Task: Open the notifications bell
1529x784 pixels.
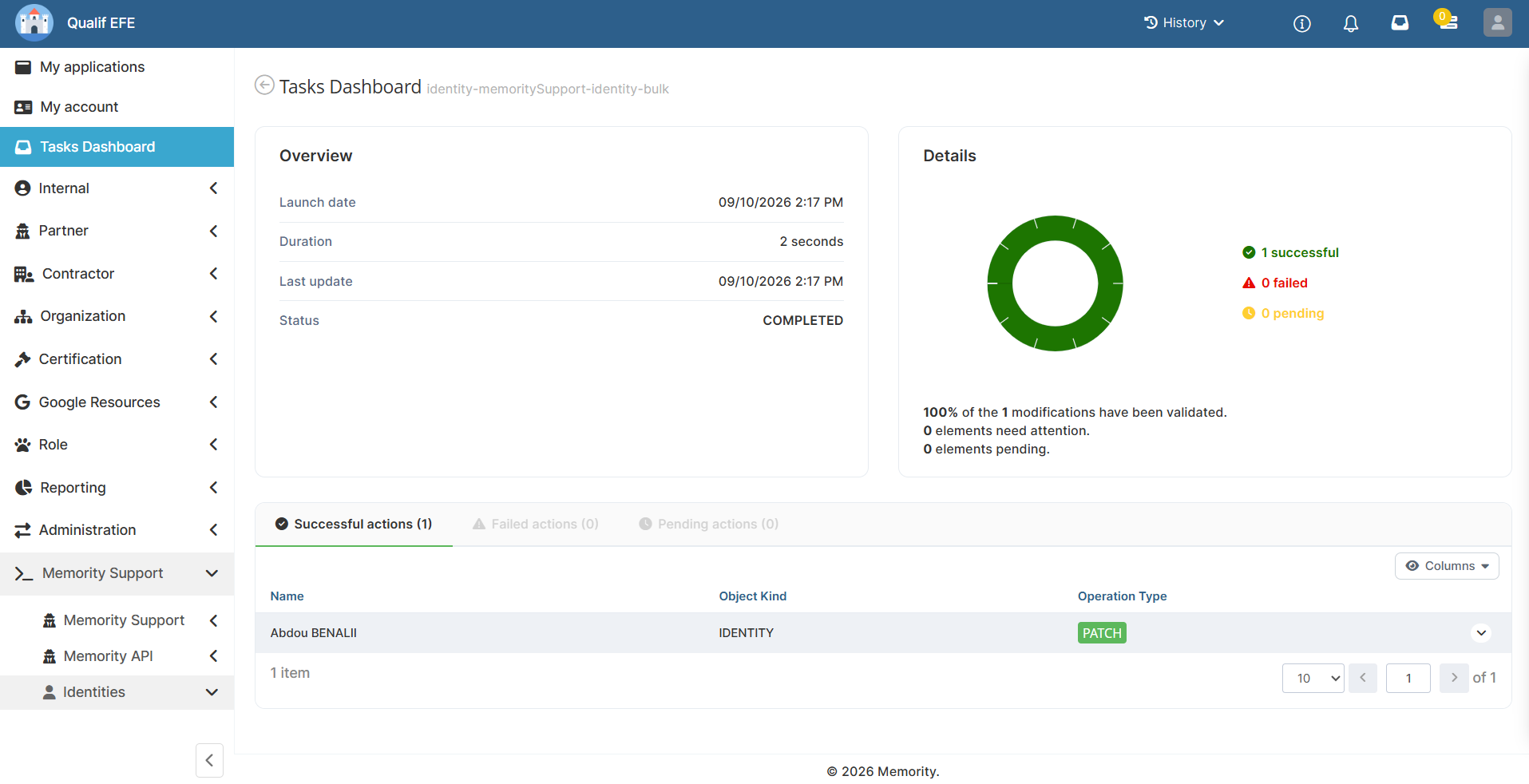Action: pyautogui.click(x=1350, y=23)
